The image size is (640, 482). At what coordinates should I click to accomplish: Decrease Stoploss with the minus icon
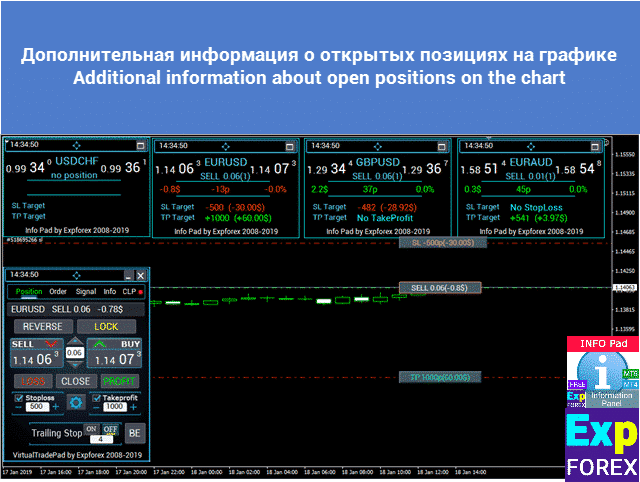point(18,408)
